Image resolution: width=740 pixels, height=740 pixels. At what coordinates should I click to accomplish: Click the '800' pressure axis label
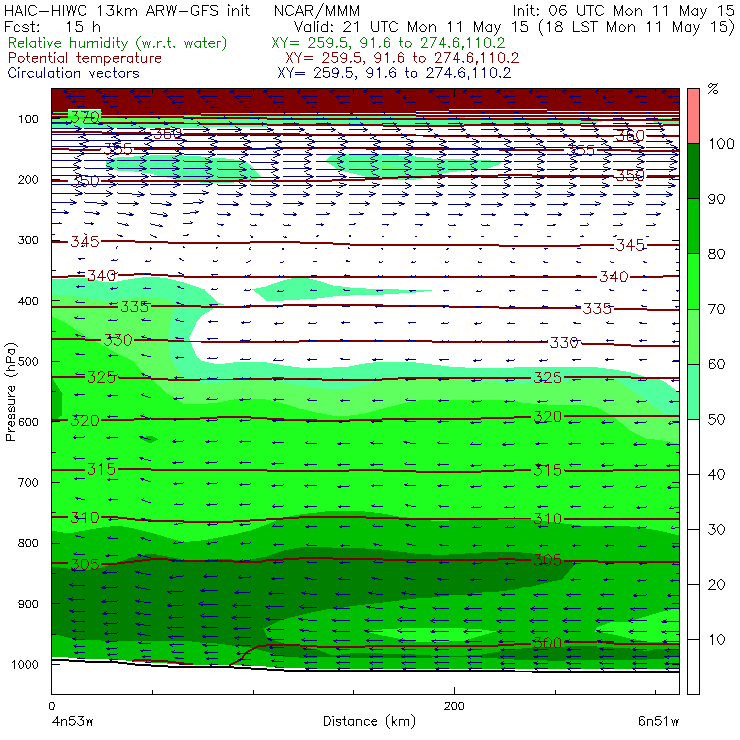click(28, 543)
